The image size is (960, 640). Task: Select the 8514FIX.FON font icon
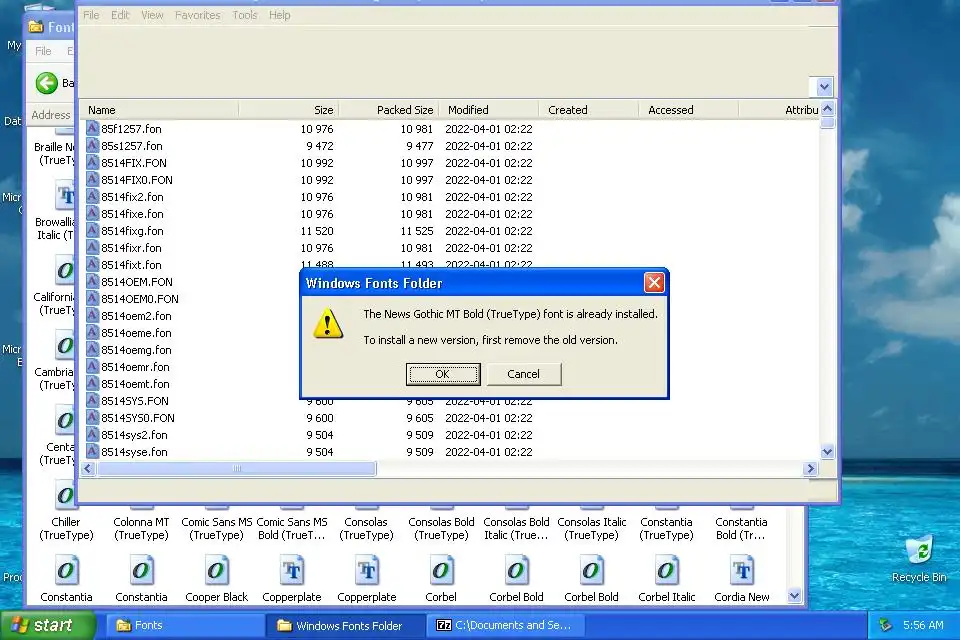pyautogui.click(x=92, y=163)
